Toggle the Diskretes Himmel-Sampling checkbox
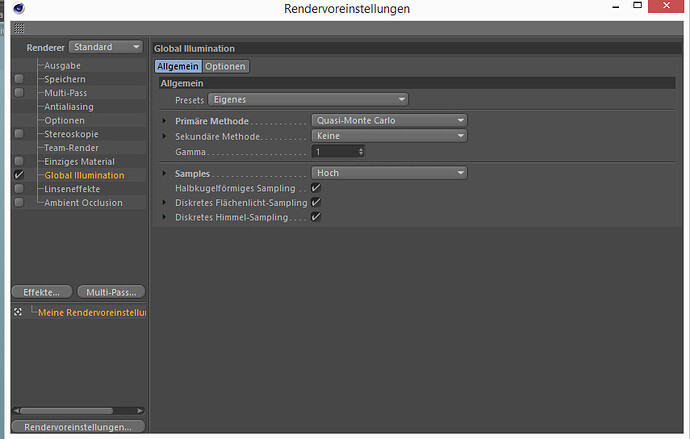Image resolution: width=690 pixels, height=439 pixels. click(x=316, y=217)
